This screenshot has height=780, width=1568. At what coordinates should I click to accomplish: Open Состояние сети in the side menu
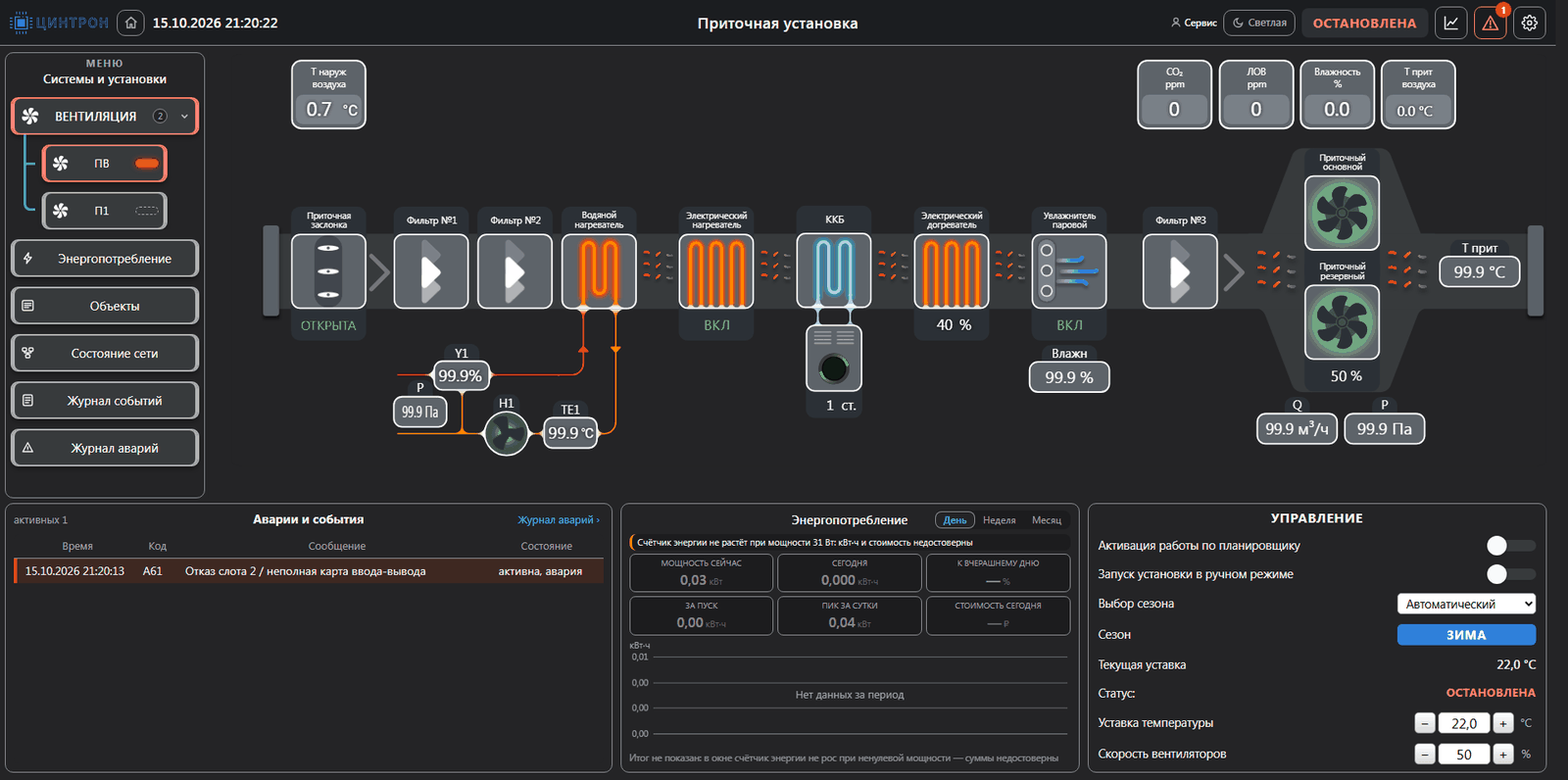click(105, 353)
